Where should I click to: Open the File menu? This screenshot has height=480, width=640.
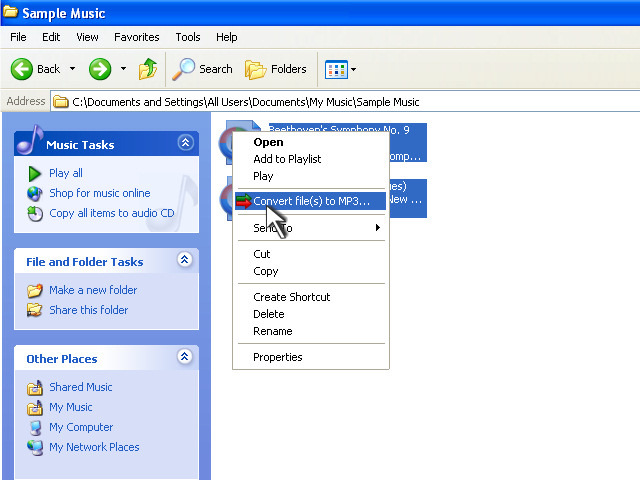[18, 37]
